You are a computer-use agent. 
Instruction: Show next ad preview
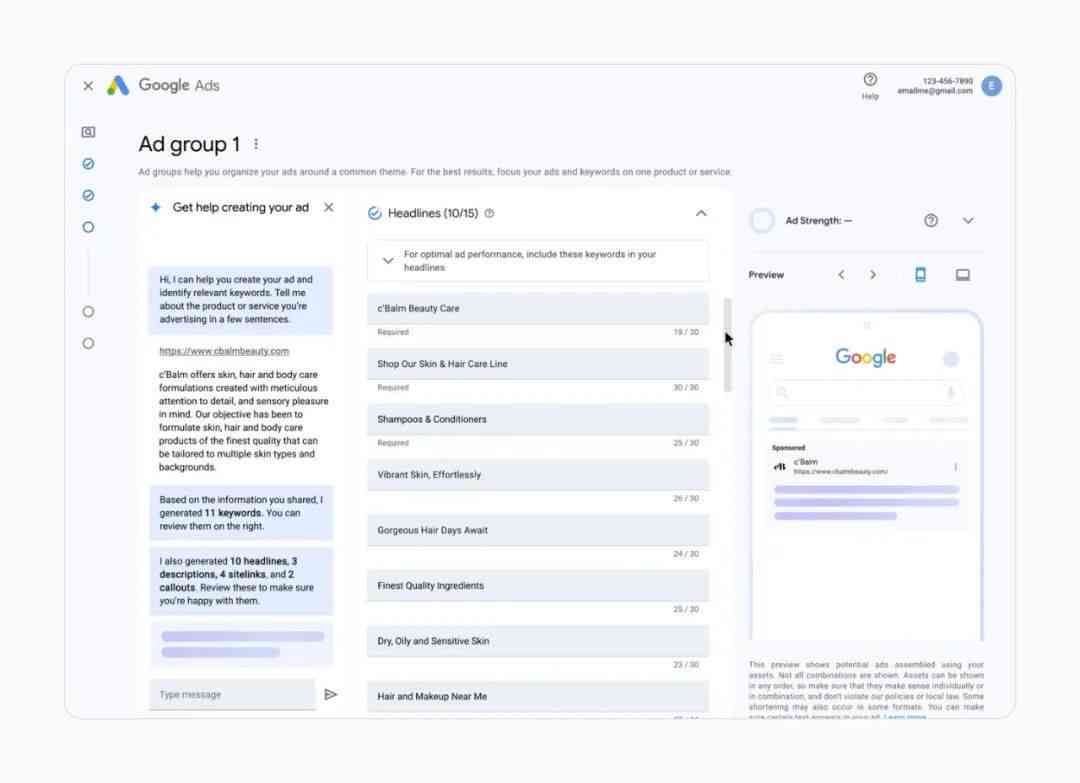(873, 275)
